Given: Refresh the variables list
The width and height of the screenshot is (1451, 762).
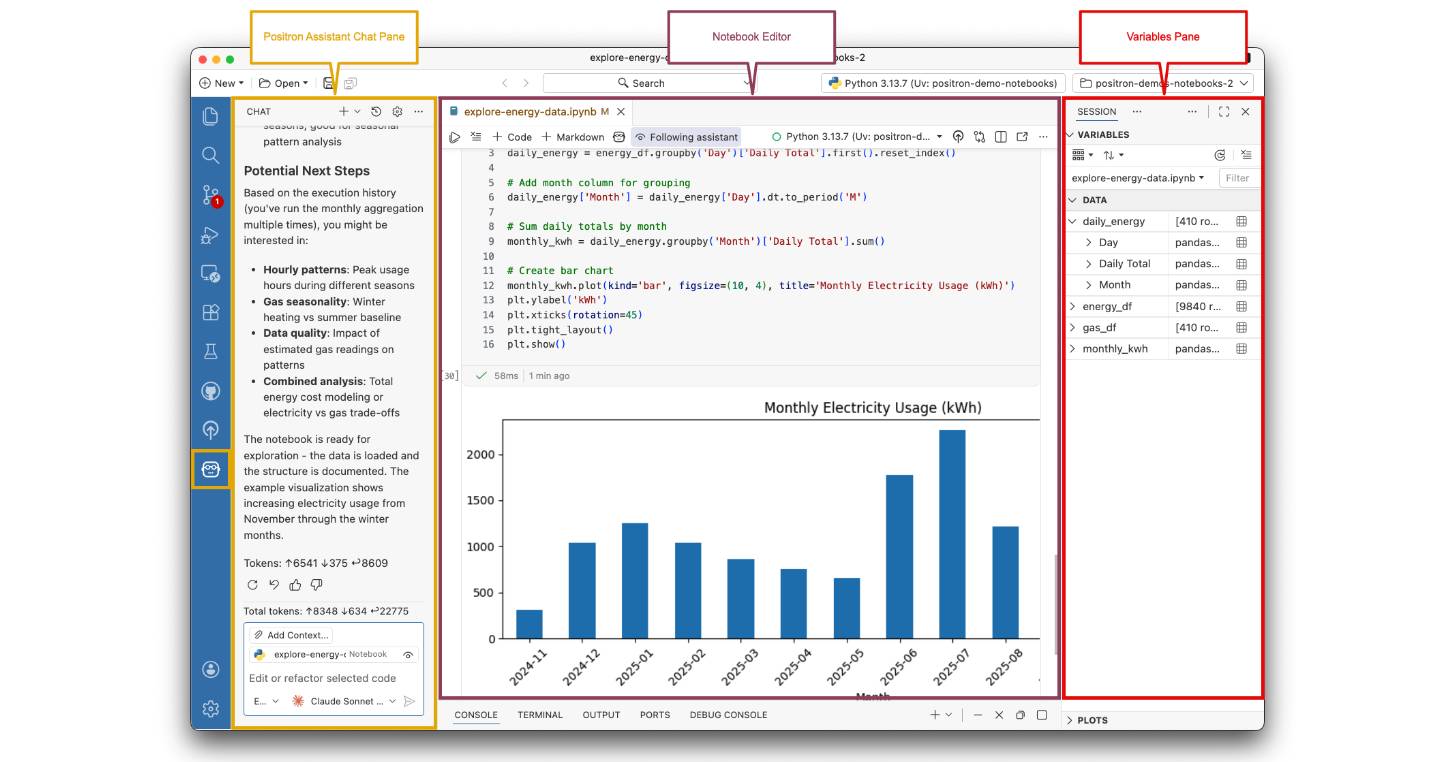Looking at the screenshot, I should (x=1219, y=155).
